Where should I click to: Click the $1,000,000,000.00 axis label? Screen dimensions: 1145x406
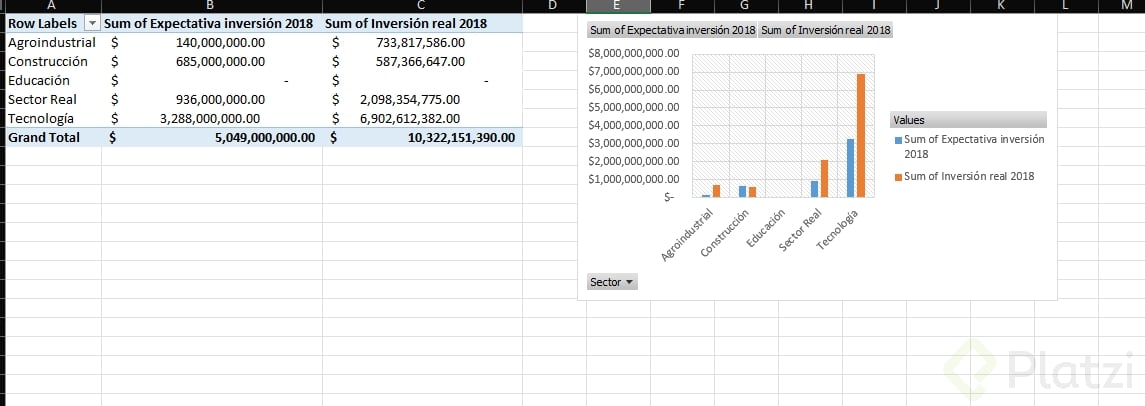click(x=633, y=179)
